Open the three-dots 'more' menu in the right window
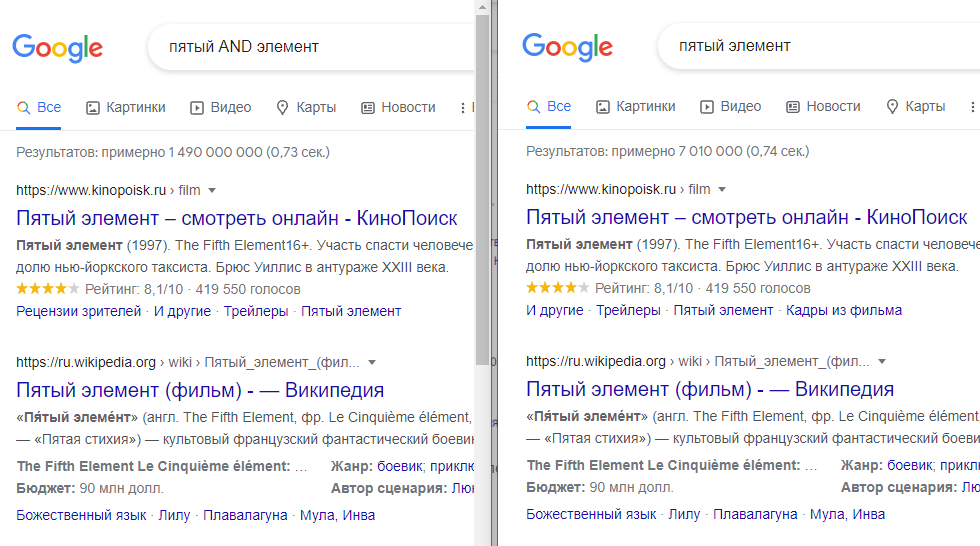Screen dimensions: 980x546 click(972, 107)
